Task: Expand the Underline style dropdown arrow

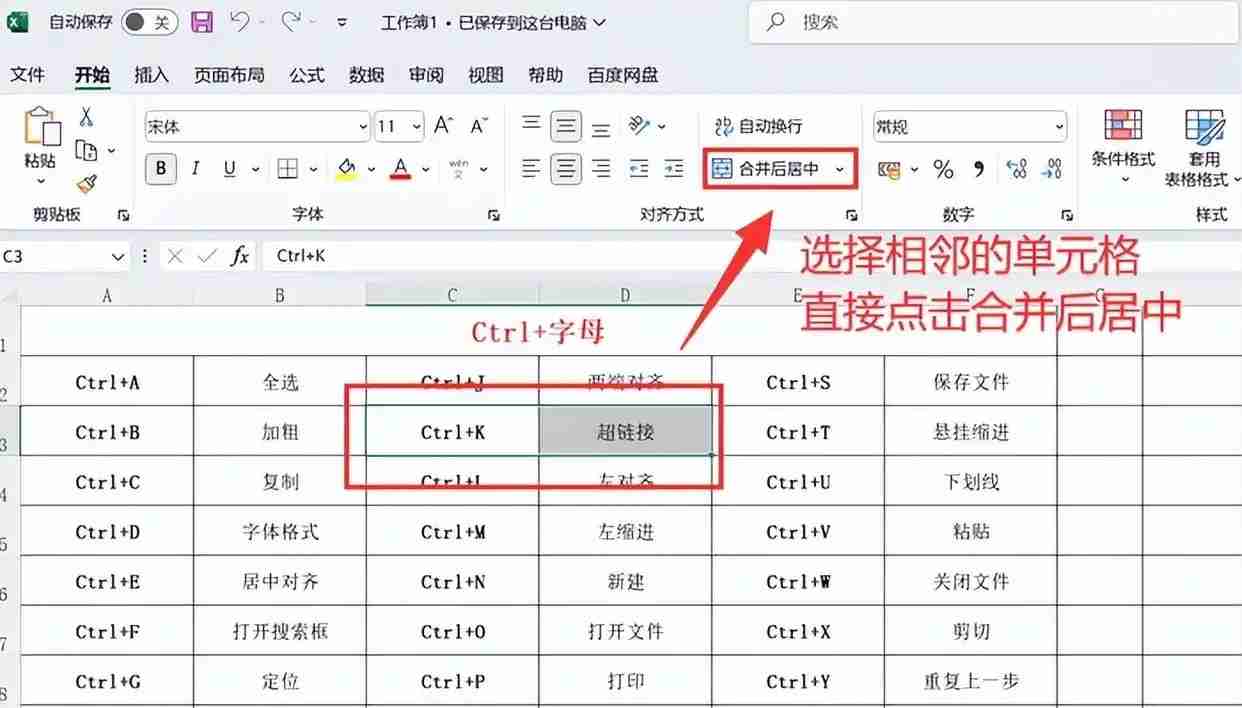Action: tap(255, 170)
